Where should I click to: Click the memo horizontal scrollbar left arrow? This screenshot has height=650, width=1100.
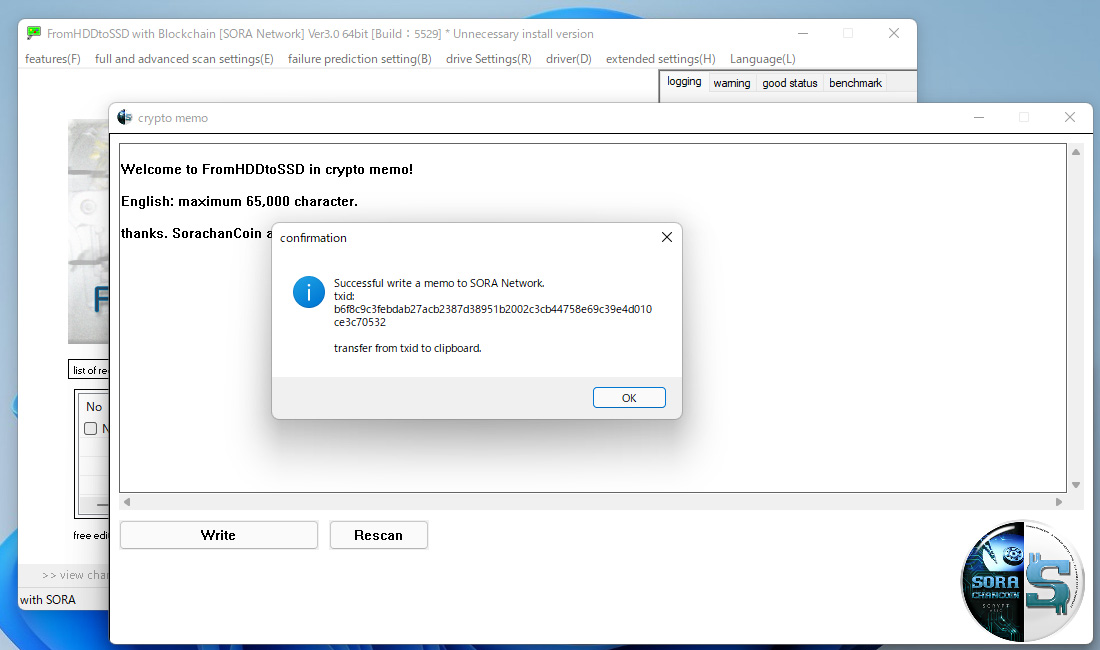[126, 501]
